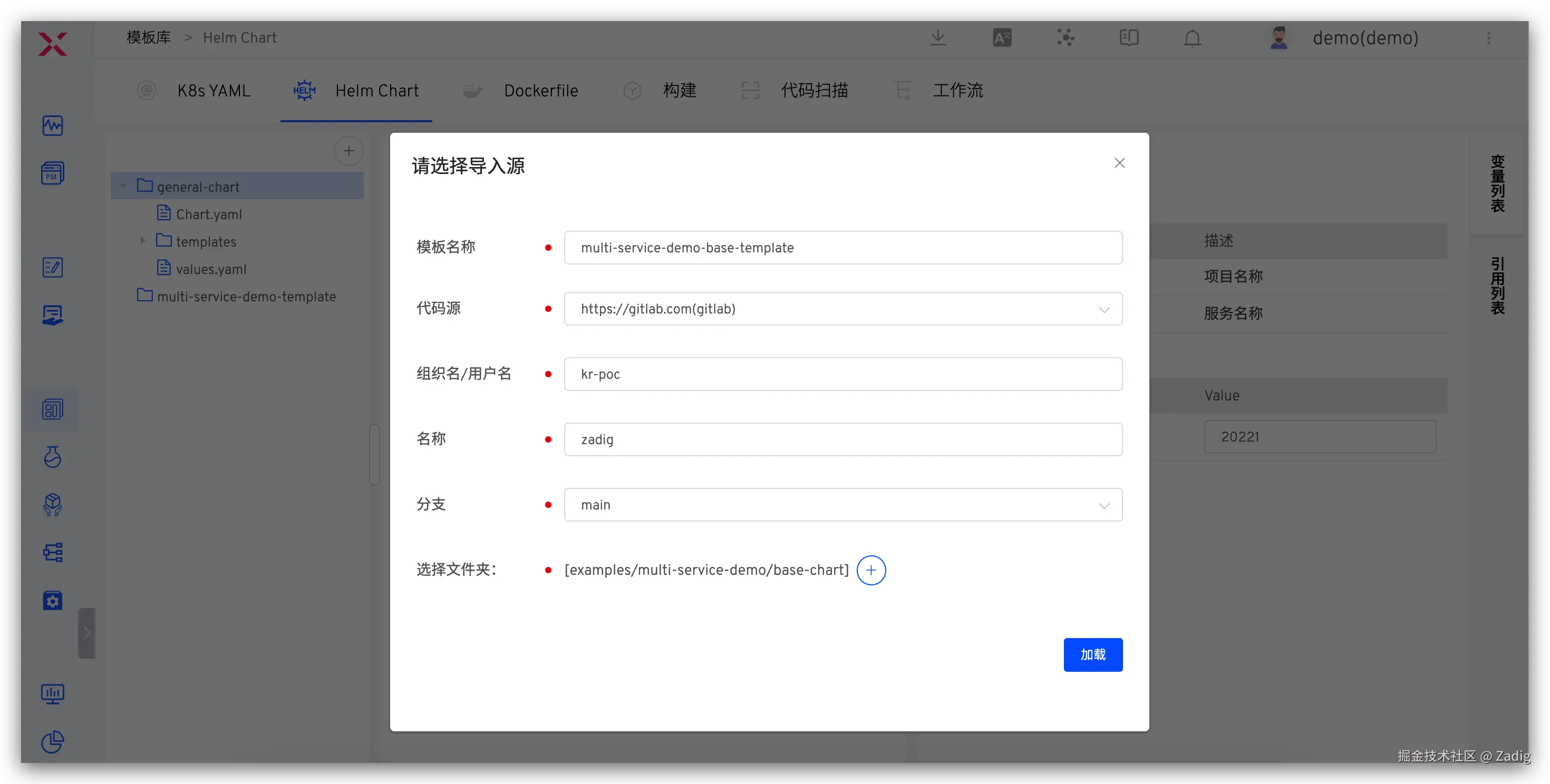Open the notification bell
The height and width of the screenshot is (784, 1550).
(x=1192, y=38)
